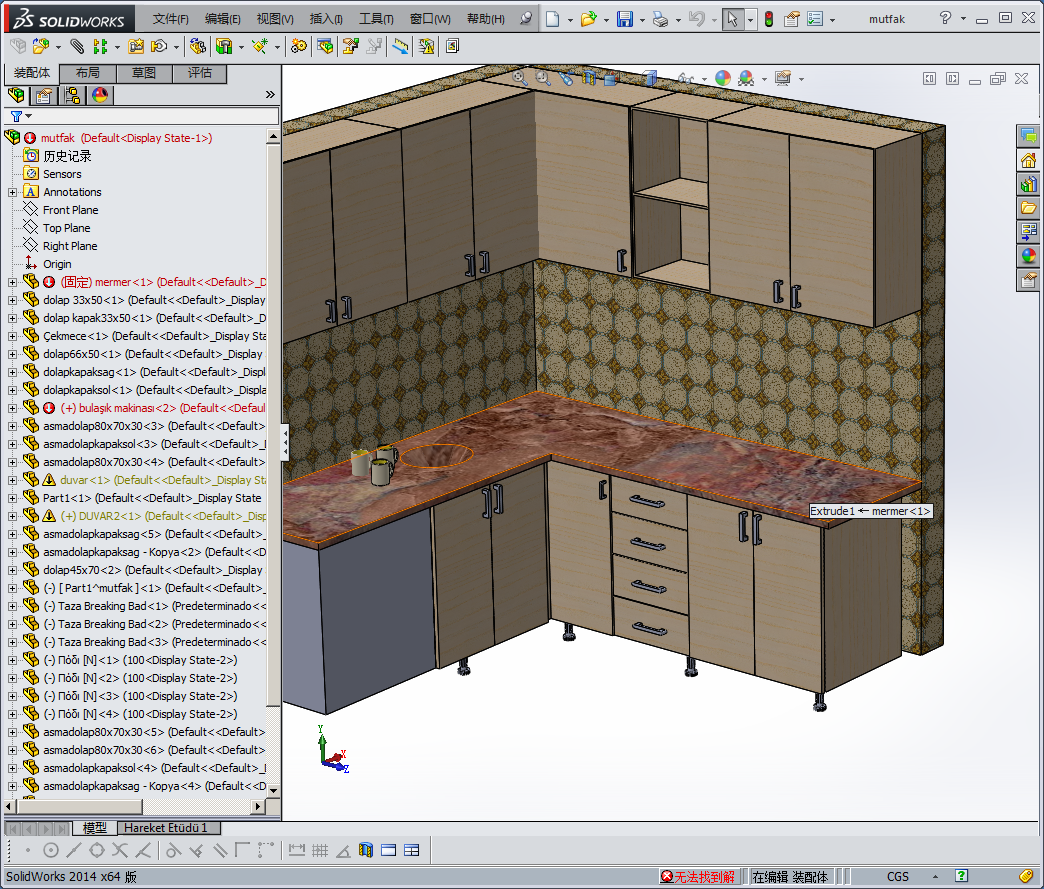Switch to the Hareket Etüdü 1 tab
The width and height of the screenshot is (1044, 889).
pos(166,828)
